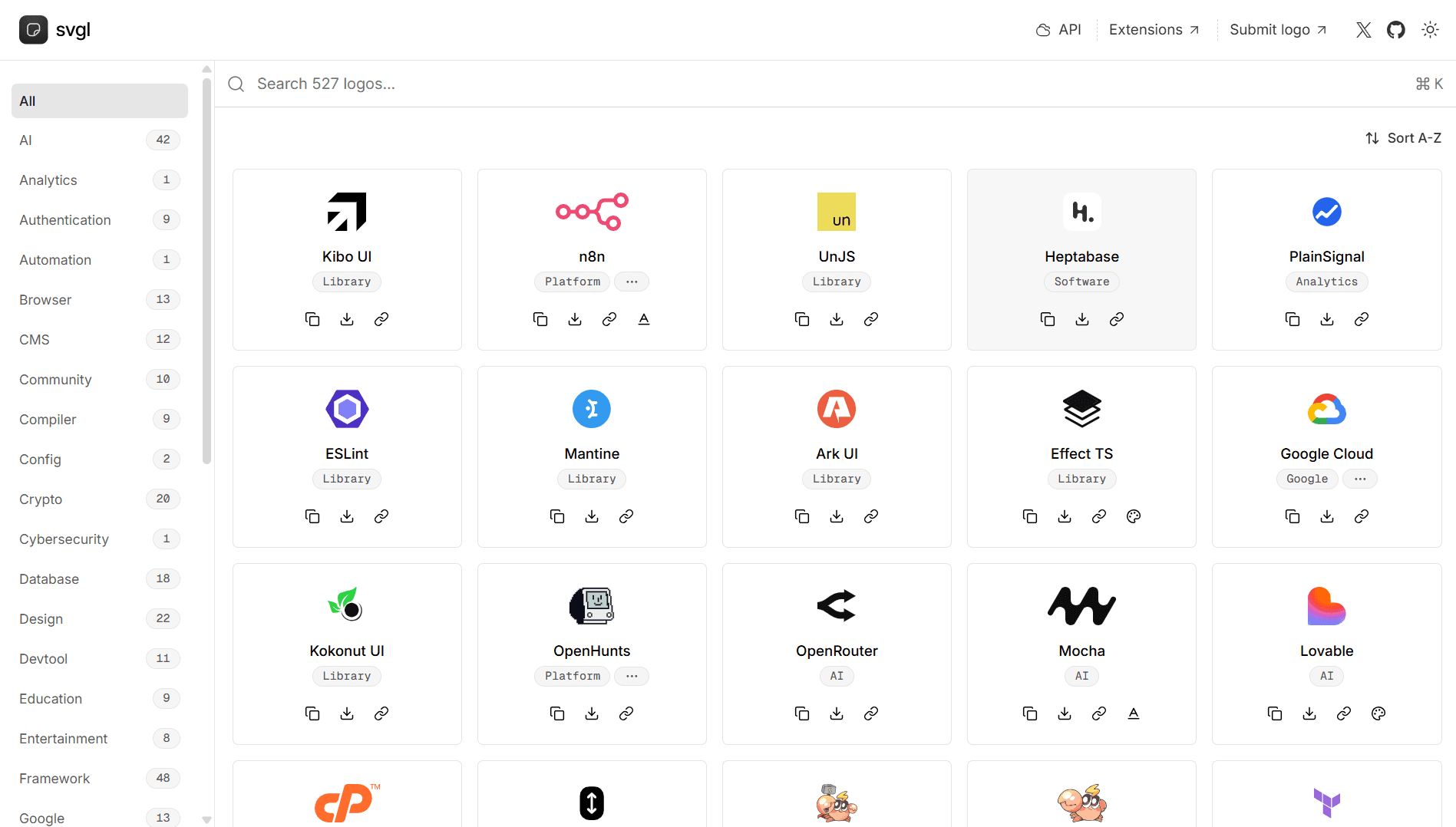Image resolution: width=1456 pixels, height=827 pixels.
Task: Open the Extensions link
Action: tap(1154, 30)
